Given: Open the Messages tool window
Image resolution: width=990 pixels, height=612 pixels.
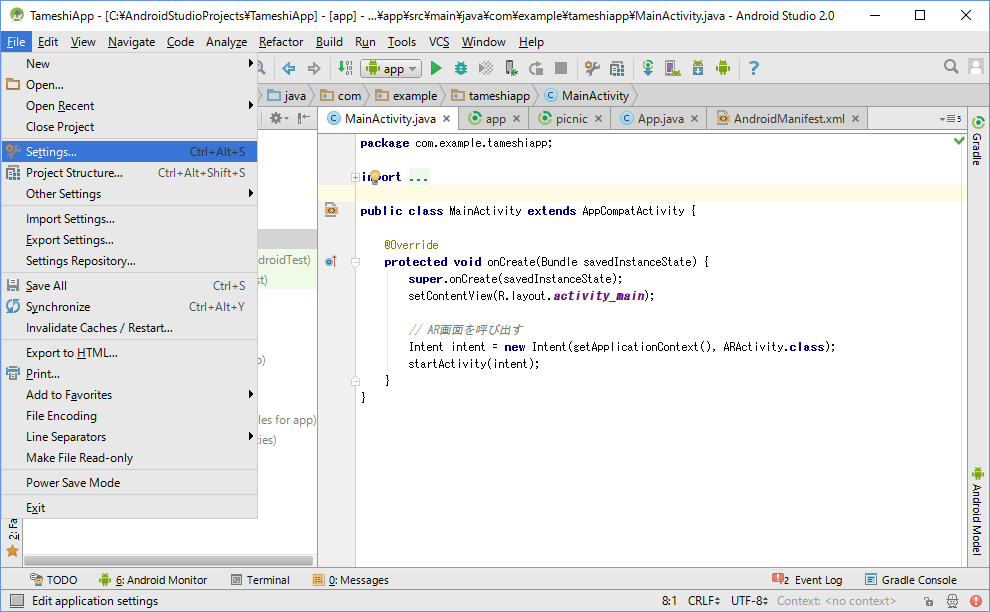Looking at the screenshot, I should coord(351,580).
